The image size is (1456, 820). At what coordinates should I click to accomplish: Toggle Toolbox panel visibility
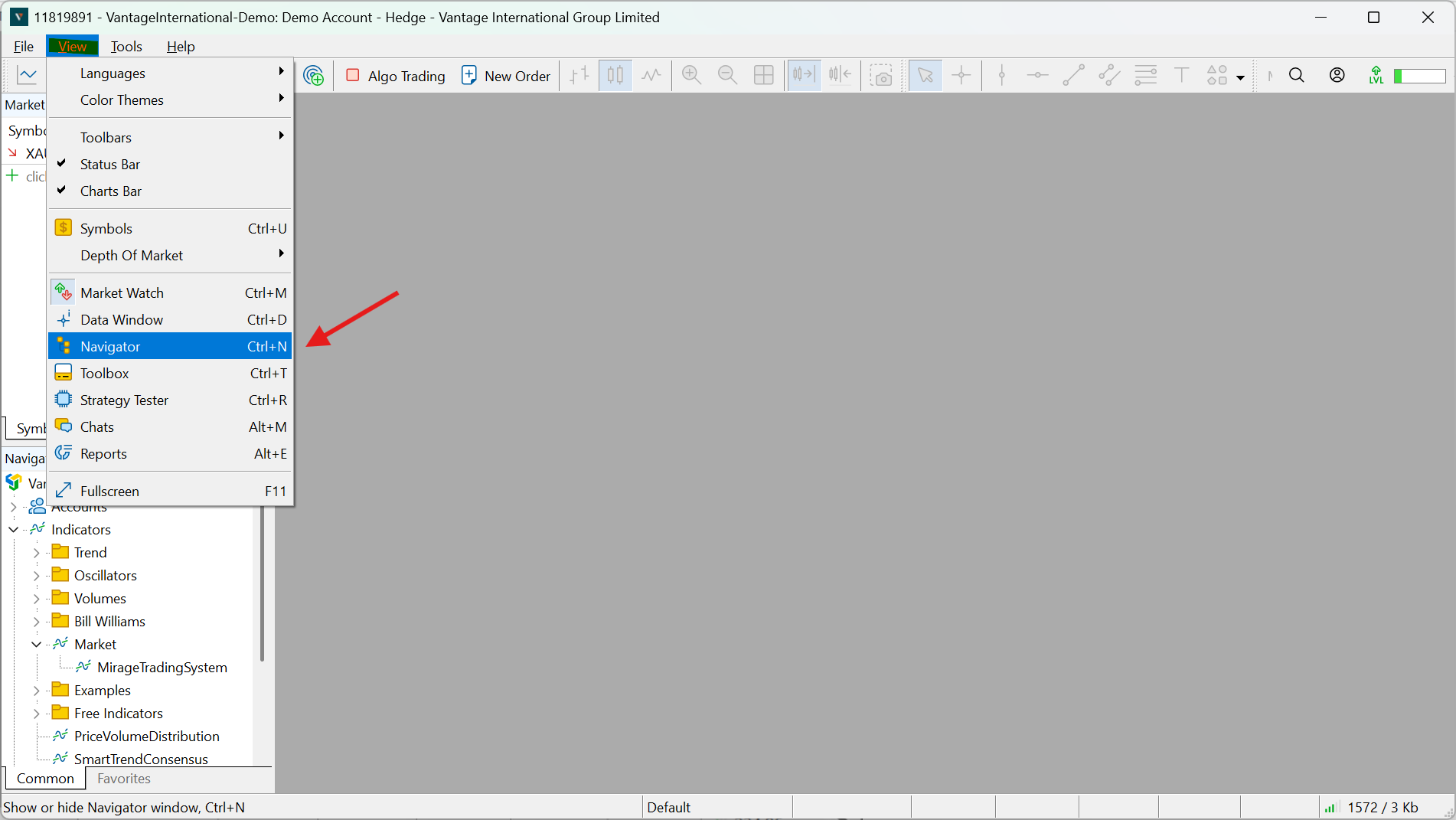(x=170, y=374)
